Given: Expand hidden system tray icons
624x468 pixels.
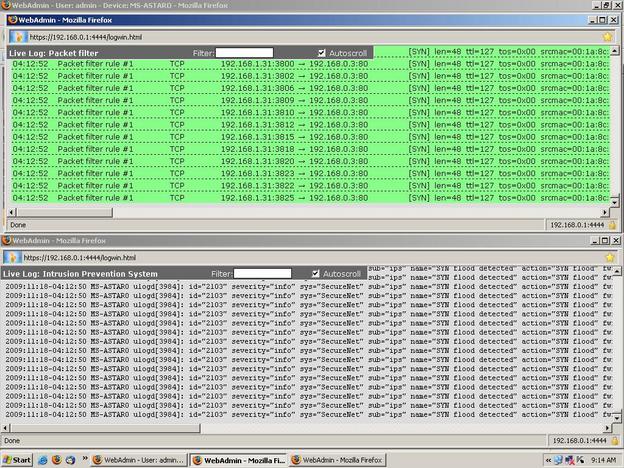Looking at the screenshot, I should [548, 460].
